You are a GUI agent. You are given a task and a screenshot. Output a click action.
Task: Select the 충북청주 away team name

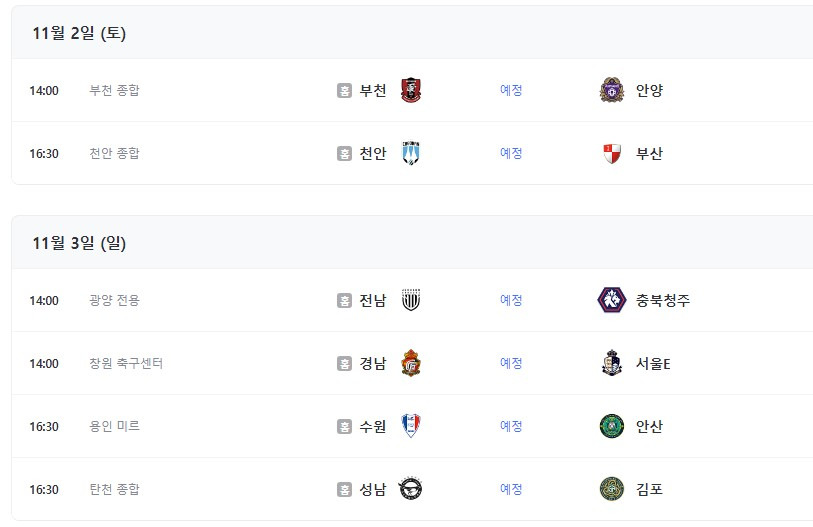[x=663, y=300]
